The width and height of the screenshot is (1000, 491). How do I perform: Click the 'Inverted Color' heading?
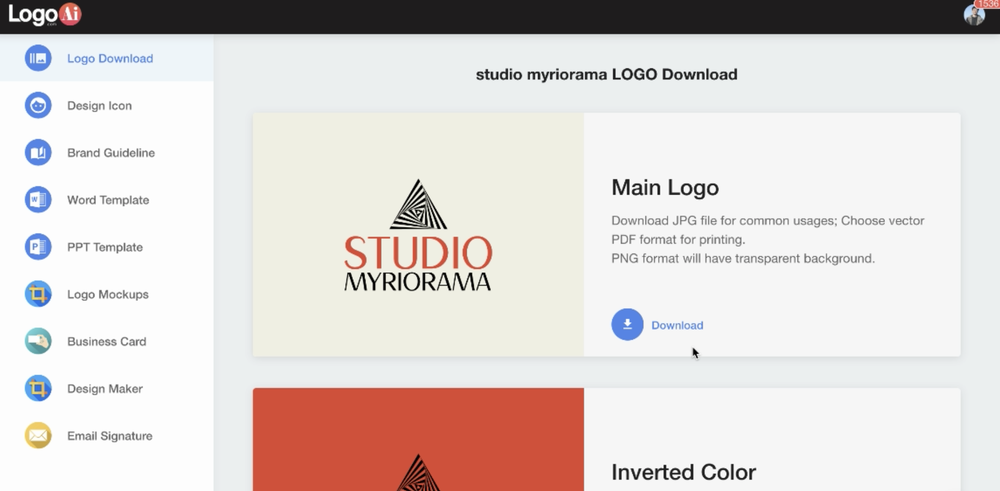point(684,473)
